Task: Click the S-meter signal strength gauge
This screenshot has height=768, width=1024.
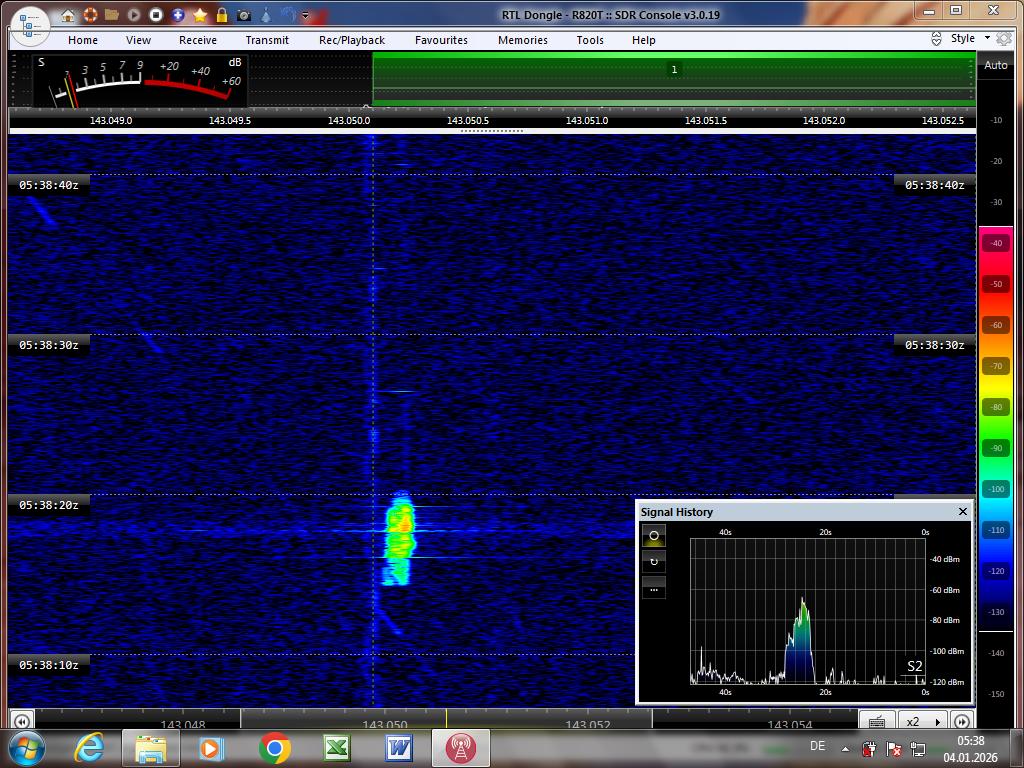Action: (140, 80)
